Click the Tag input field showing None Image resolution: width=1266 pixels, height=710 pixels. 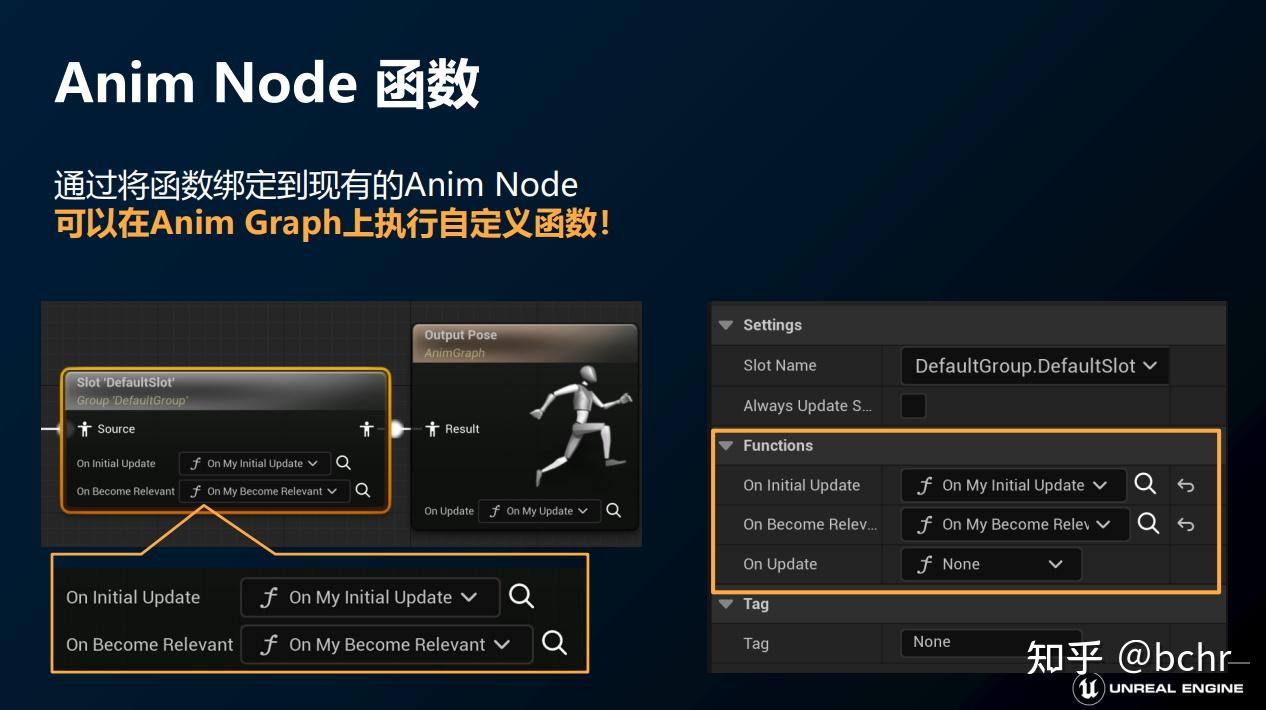pyautogui.click(x=990, y=642)
